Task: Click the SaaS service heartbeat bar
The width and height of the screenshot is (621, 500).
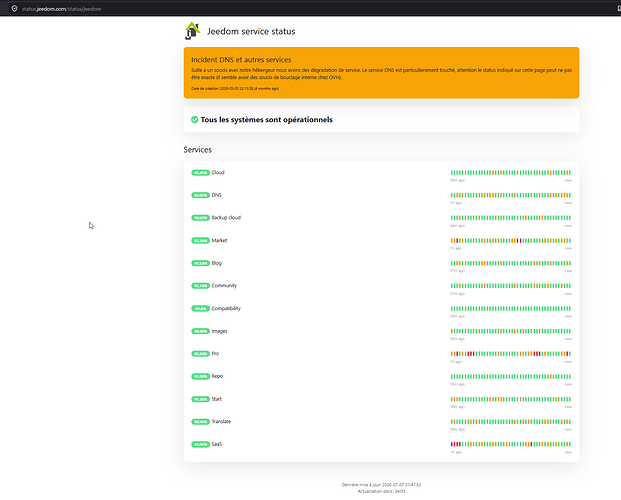Action: (511, 445)
